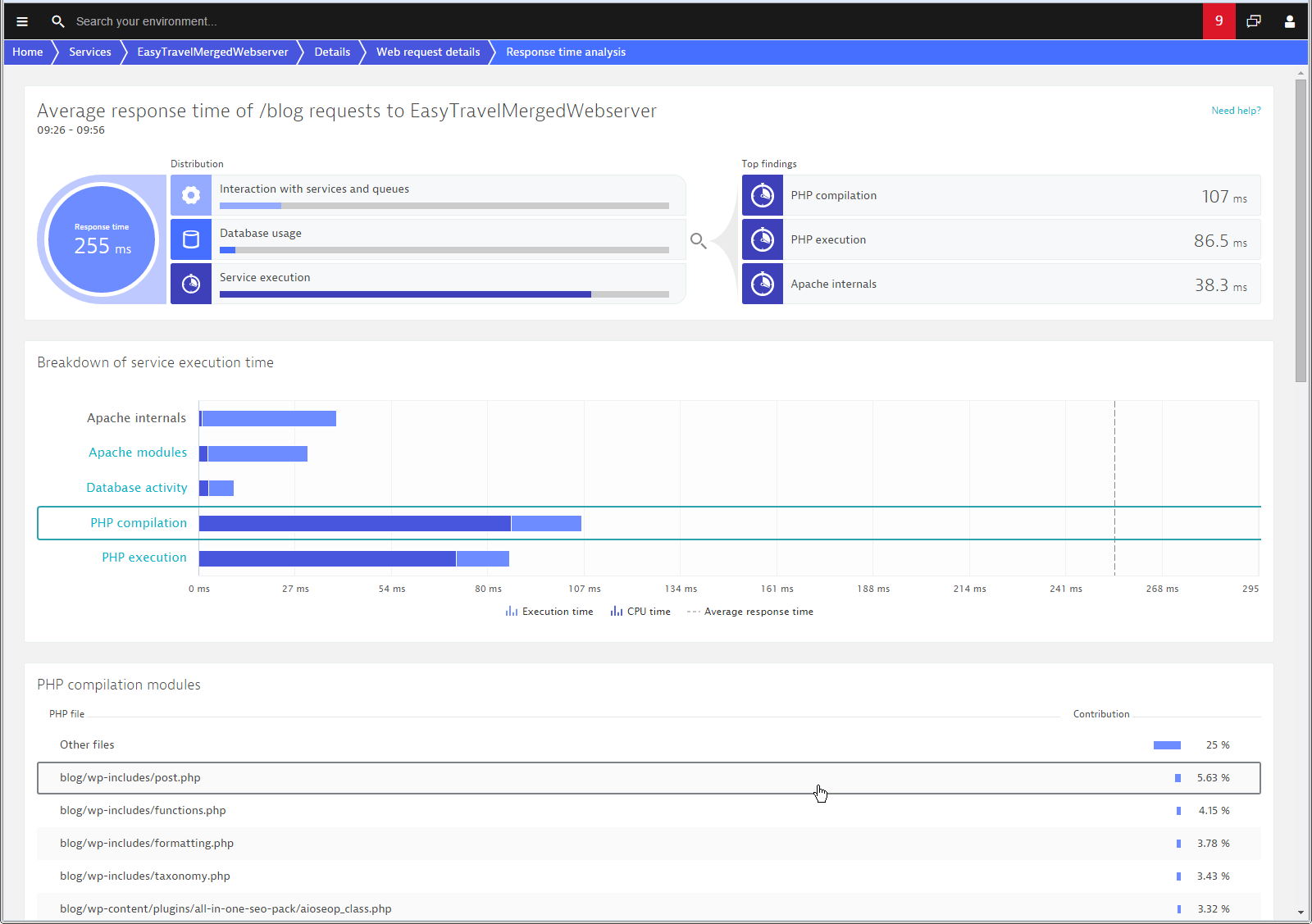Open the problems counter showing 9
Viewport: 1312px width, 924px height.
pyautogui.click(x=1219, y=20)
